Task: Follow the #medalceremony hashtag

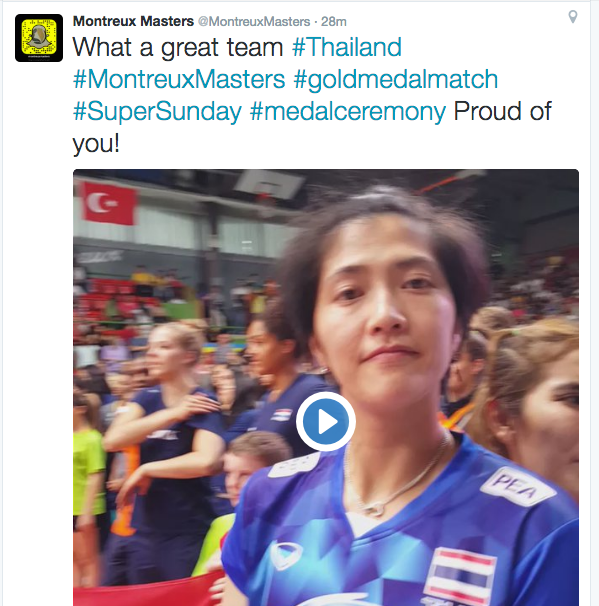Action: point(347,112)
